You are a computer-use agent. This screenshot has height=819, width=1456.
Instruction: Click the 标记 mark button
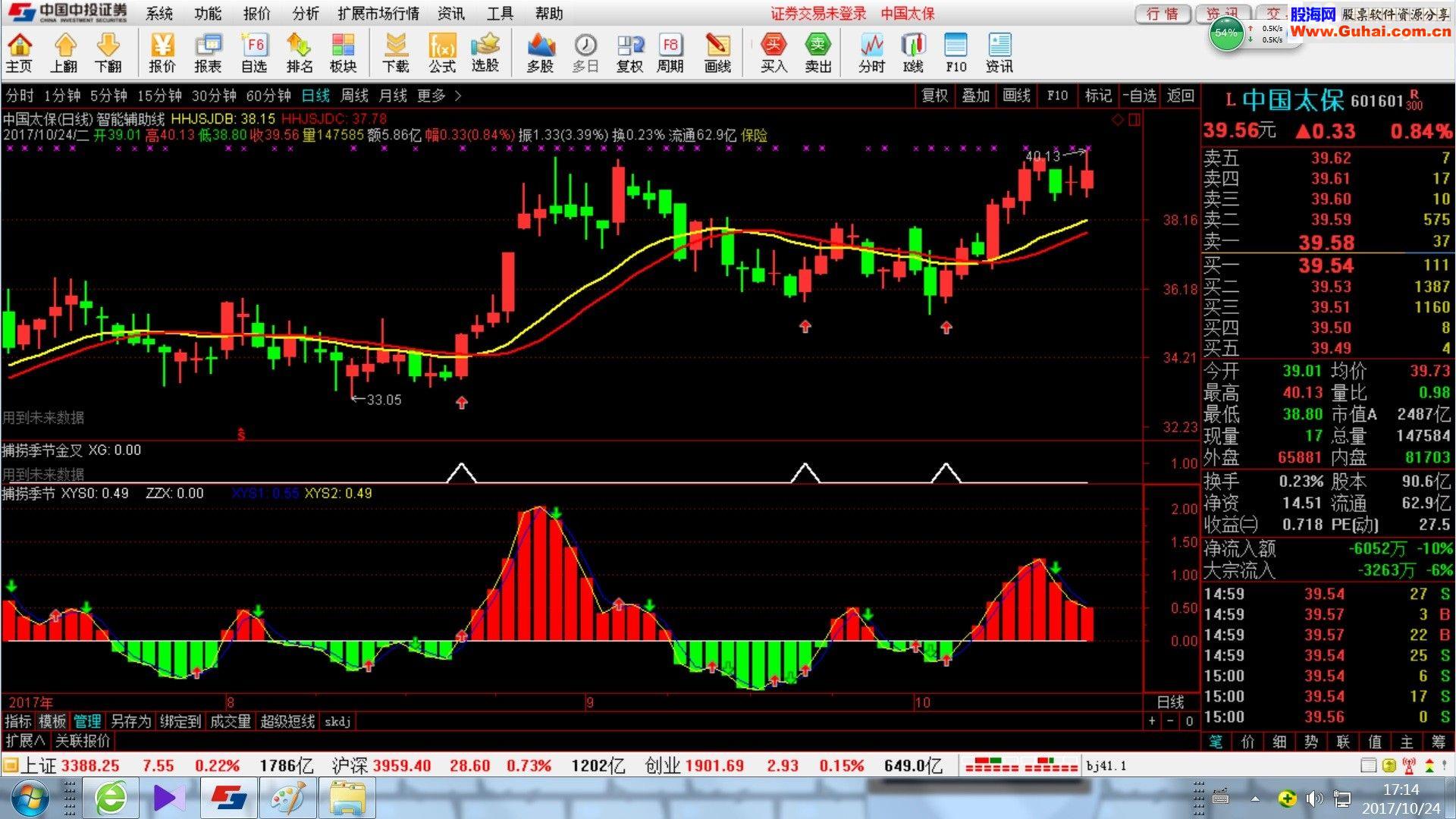[1098, 96]
